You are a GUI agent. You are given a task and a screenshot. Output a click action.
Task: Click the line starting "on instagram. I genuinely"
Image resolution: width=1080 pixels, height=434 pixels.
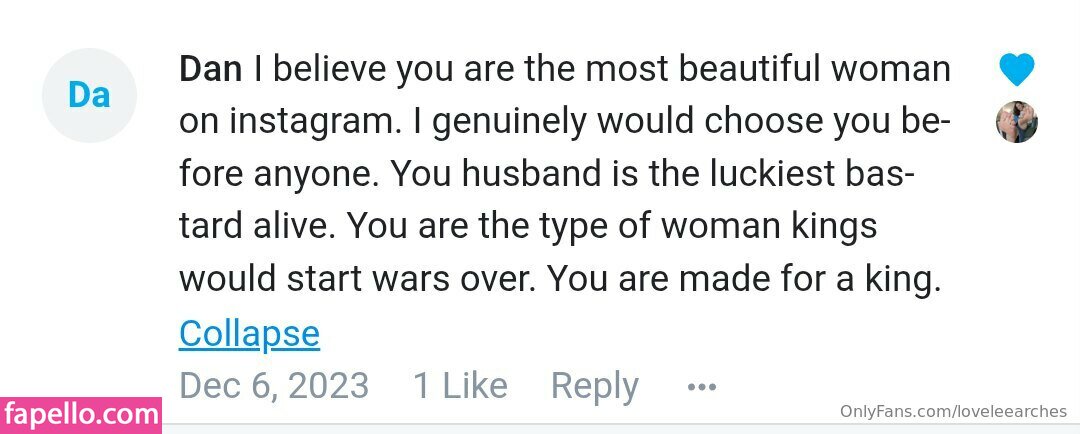[x=565, y=122]
